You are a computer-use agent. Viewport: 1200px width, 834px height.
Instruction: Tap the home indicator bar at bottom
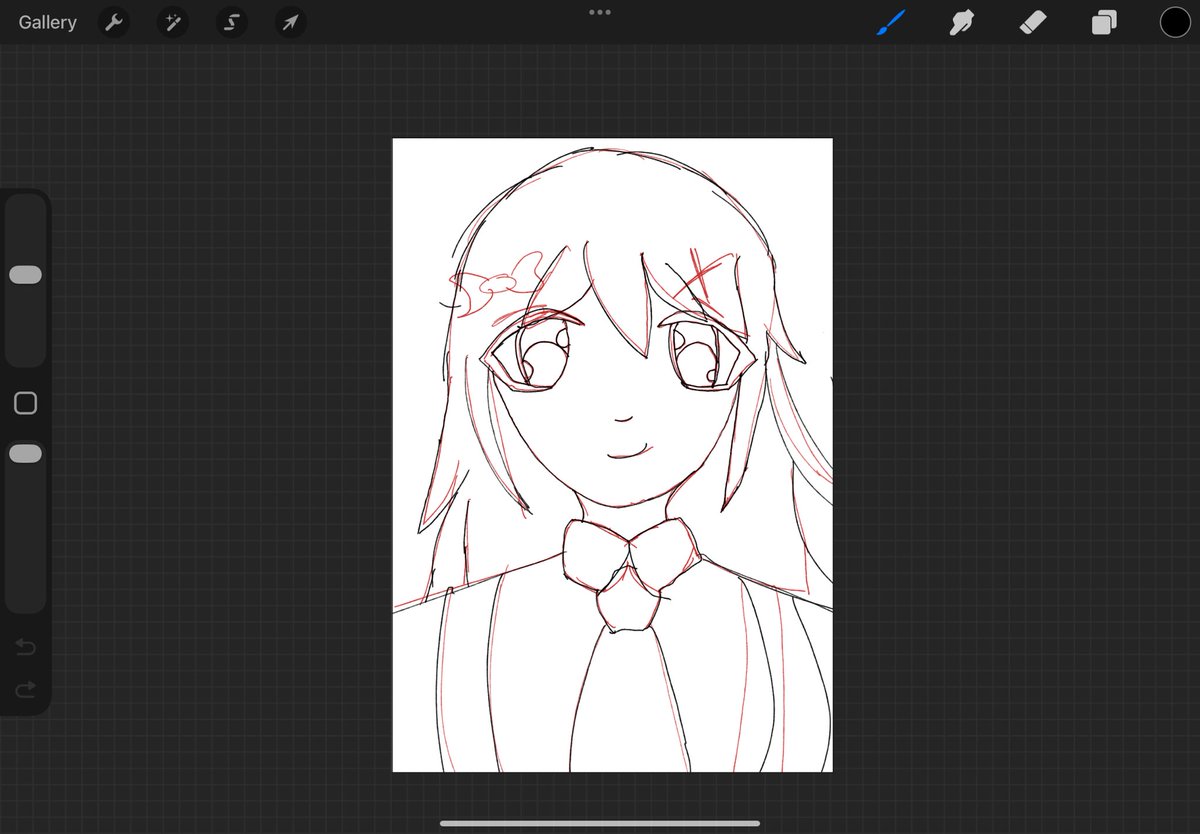tap(600, 824)
